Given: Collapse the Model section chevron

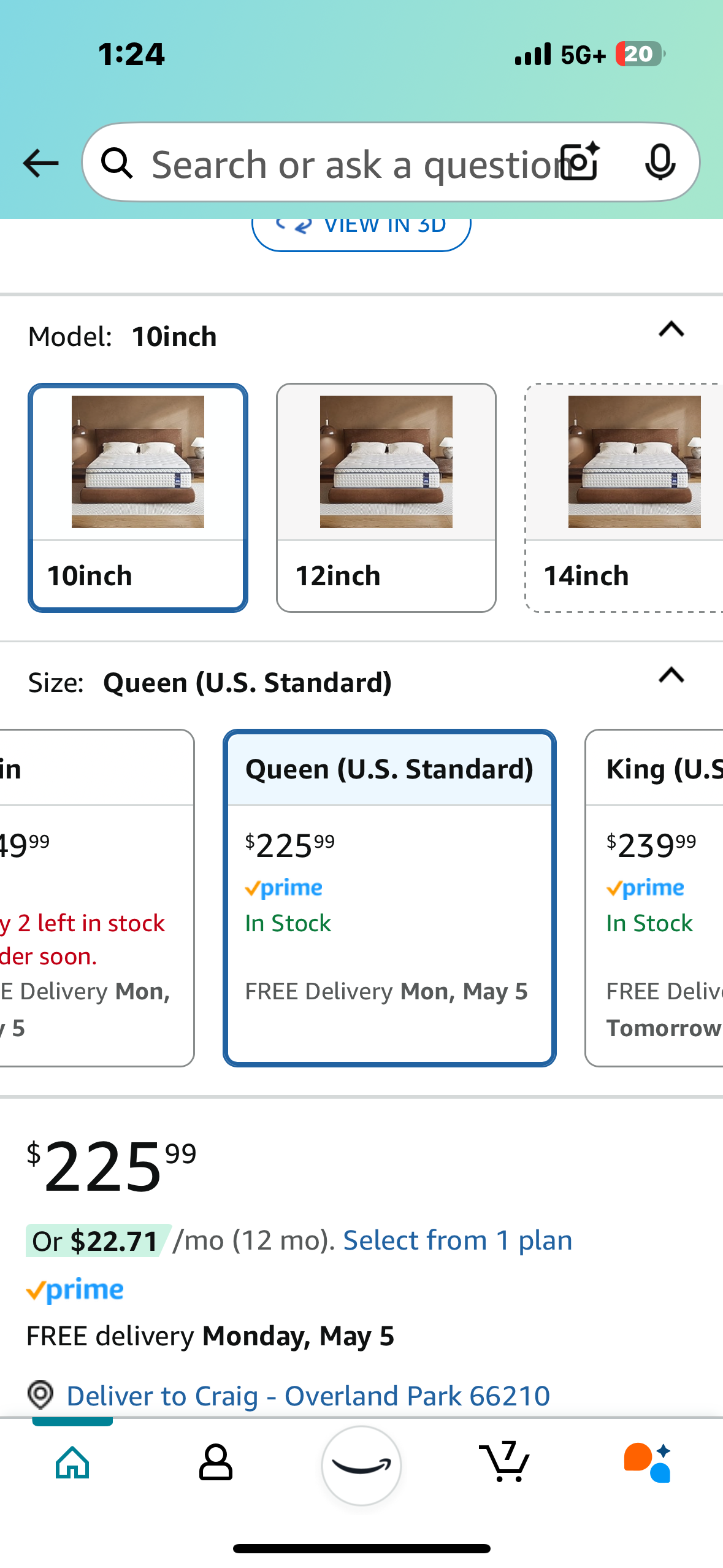Looking at the screenshot, I should (x=671, y=330).
